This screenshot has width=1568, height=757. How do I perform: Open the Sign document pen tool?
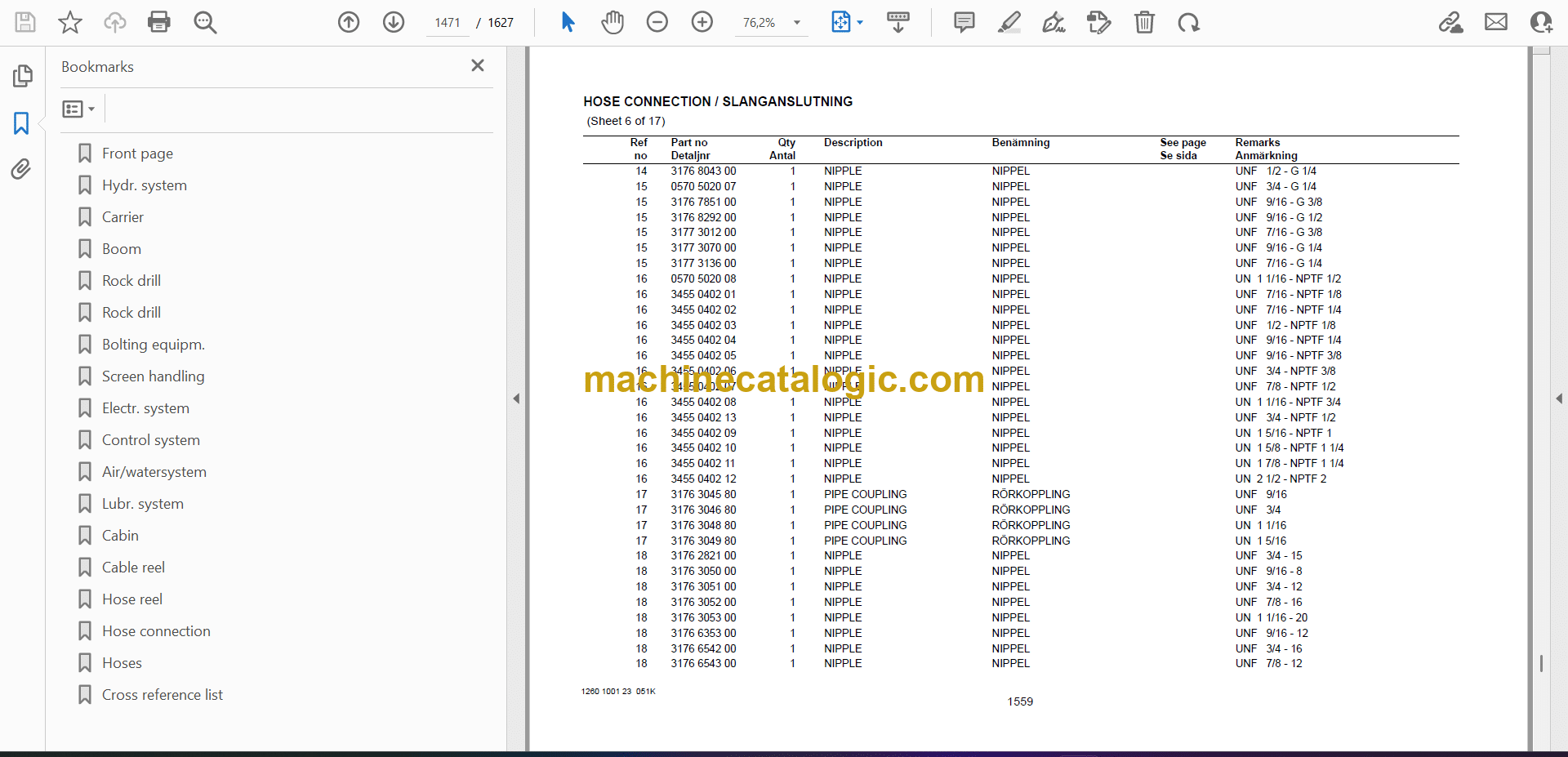coord(1054,22)
